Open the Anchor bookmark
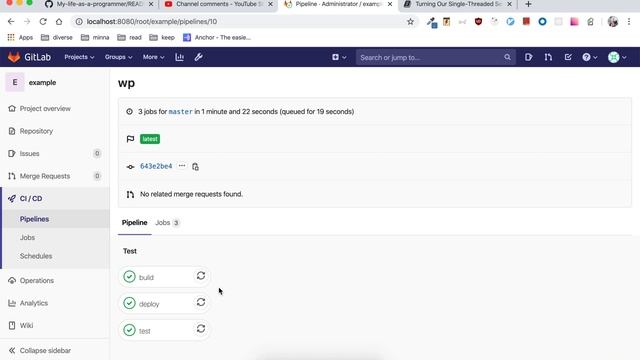640x360 pixels. pos(217,38)
